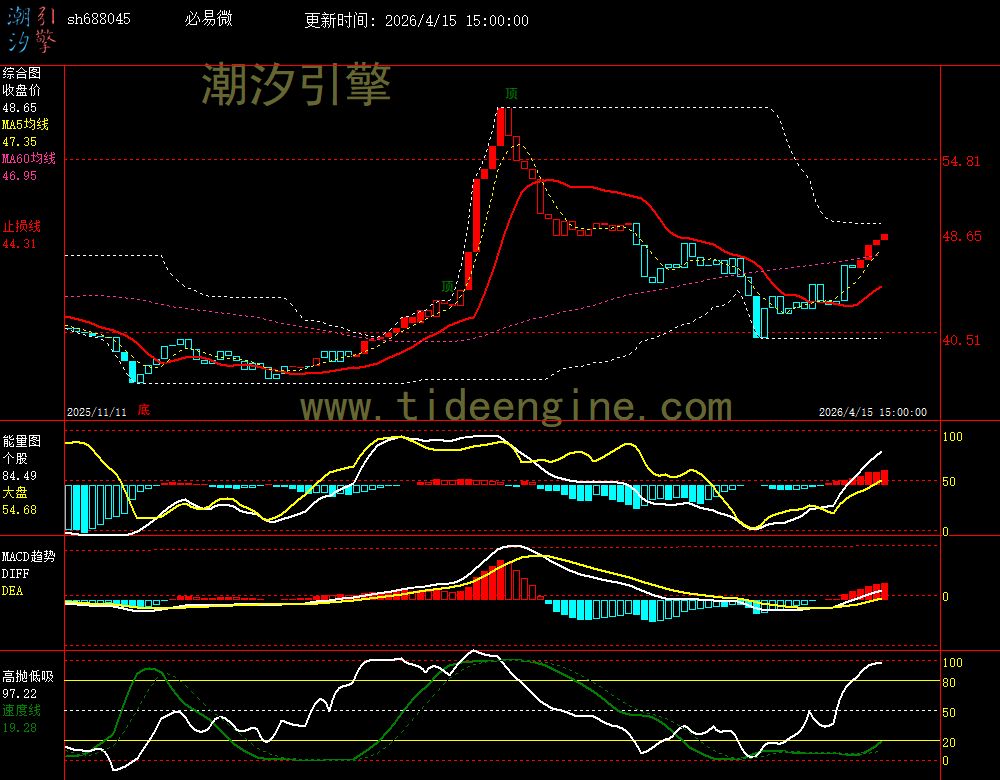Select the MA60均线 legend label
Viewport: 1000px width, 780px height.
coord(28,159)
